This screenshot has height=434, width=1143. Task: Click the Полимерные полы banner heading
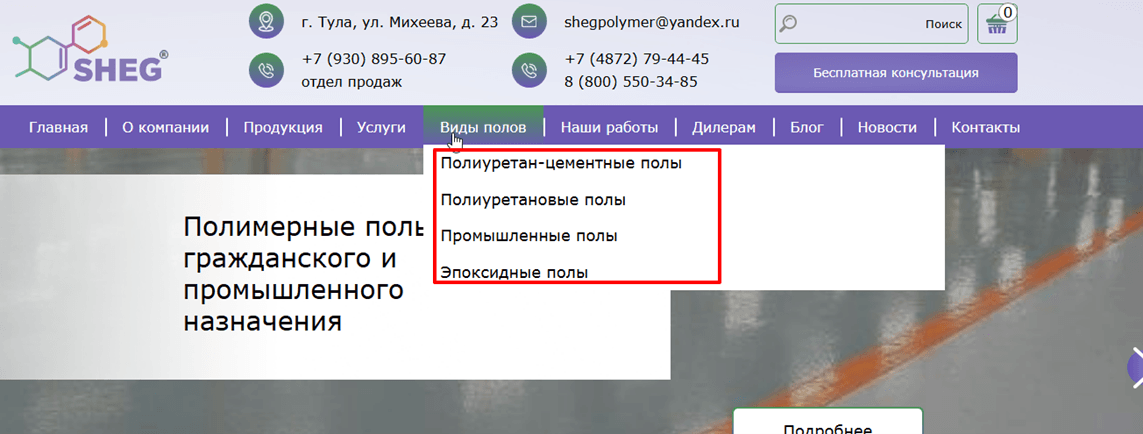pyautogui.click(x=303, y=274)
